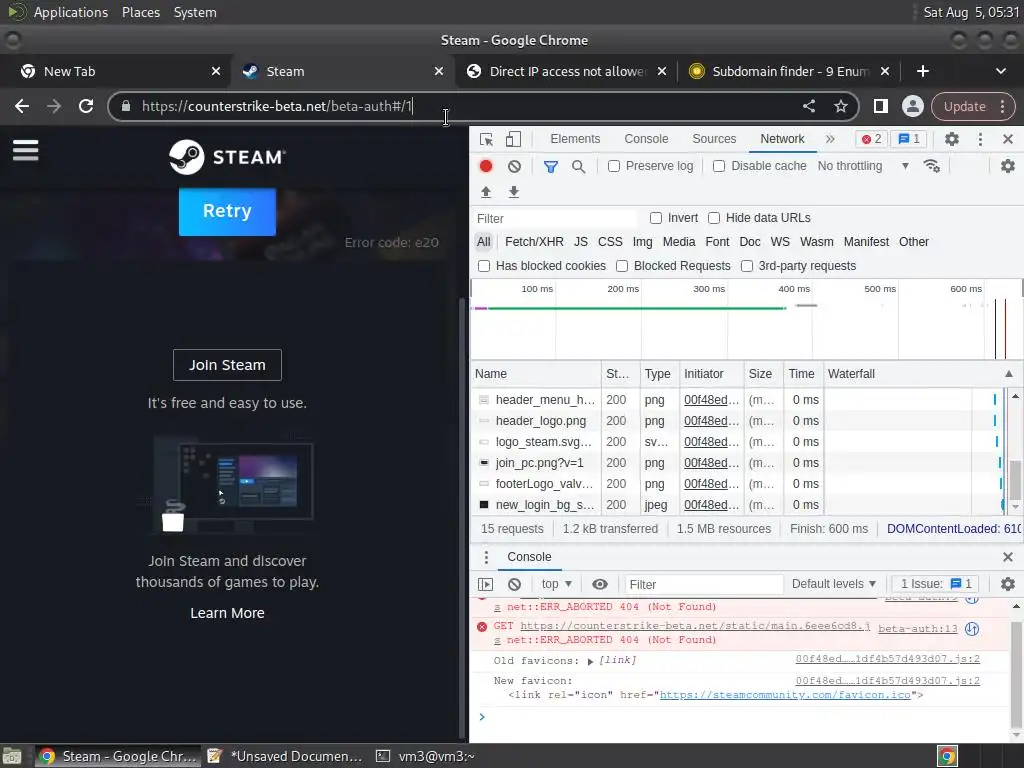
Task: Check Blocked Requests checkbox
Action: 622,266
